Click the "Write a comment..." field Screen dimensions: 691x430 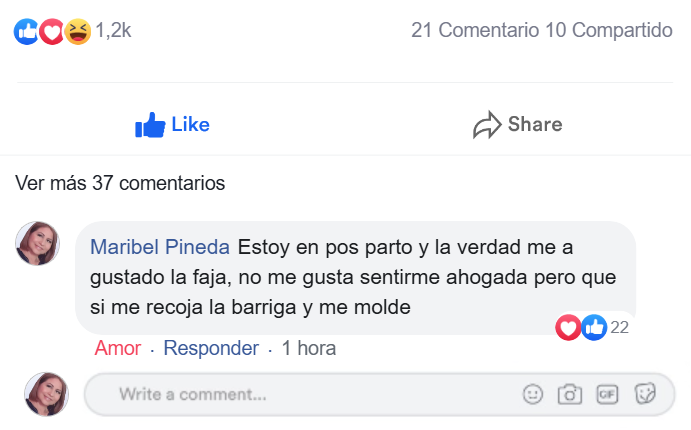(x=300, y=394)
